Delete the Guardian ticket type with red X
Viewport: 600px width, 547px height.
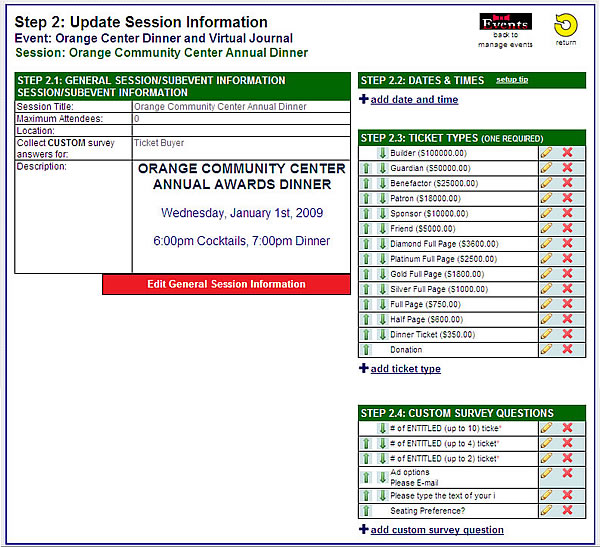(567, 168)
